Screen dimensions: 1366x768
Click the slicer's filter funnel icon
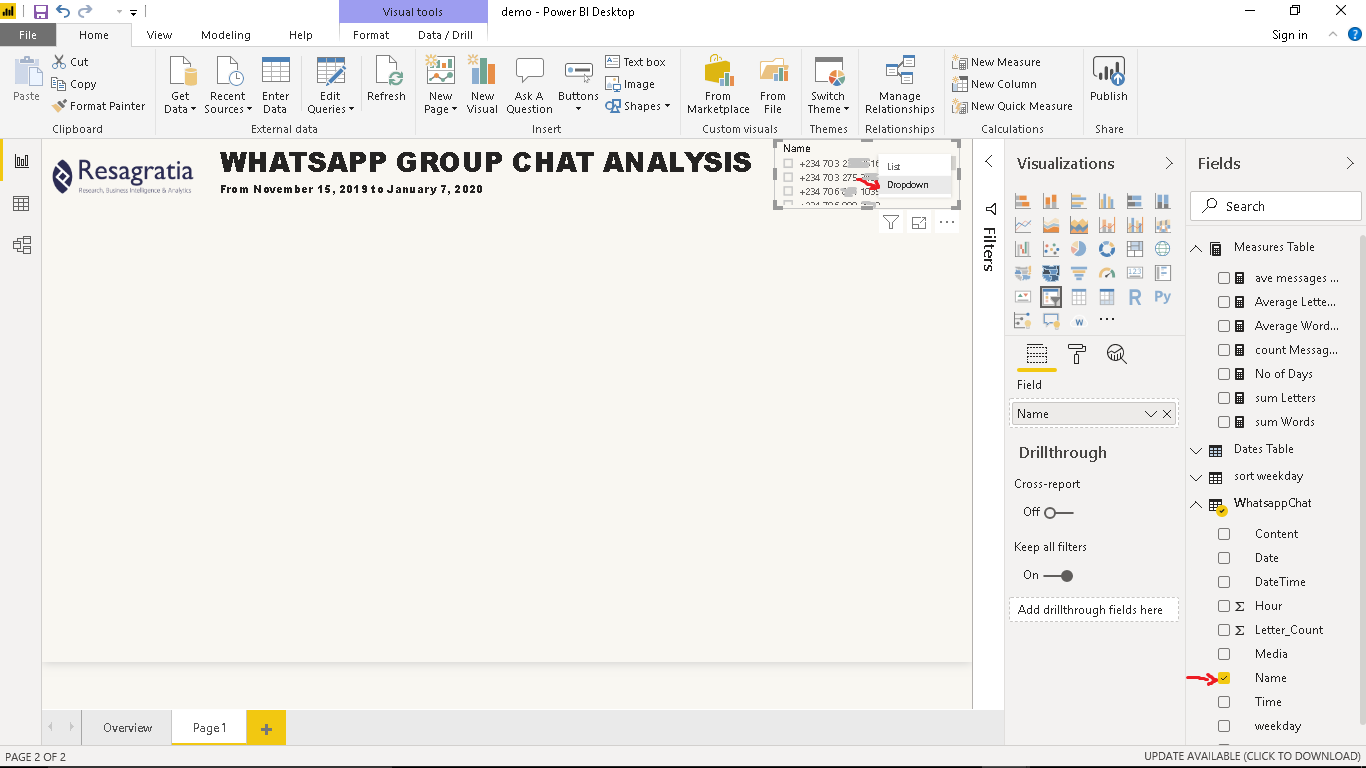pos(891,223)
